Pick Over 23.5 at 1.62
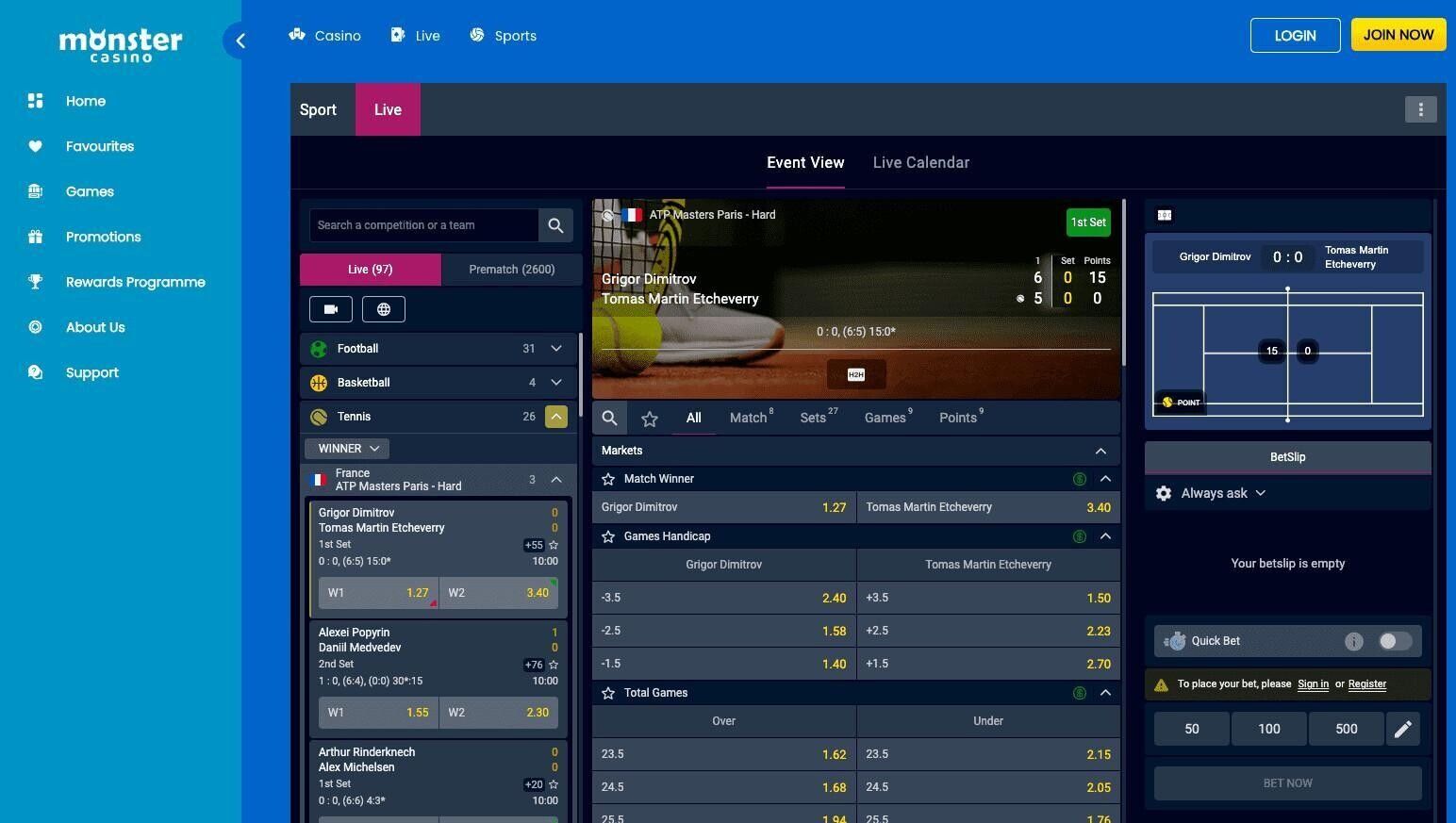 (x=723, y=754)
